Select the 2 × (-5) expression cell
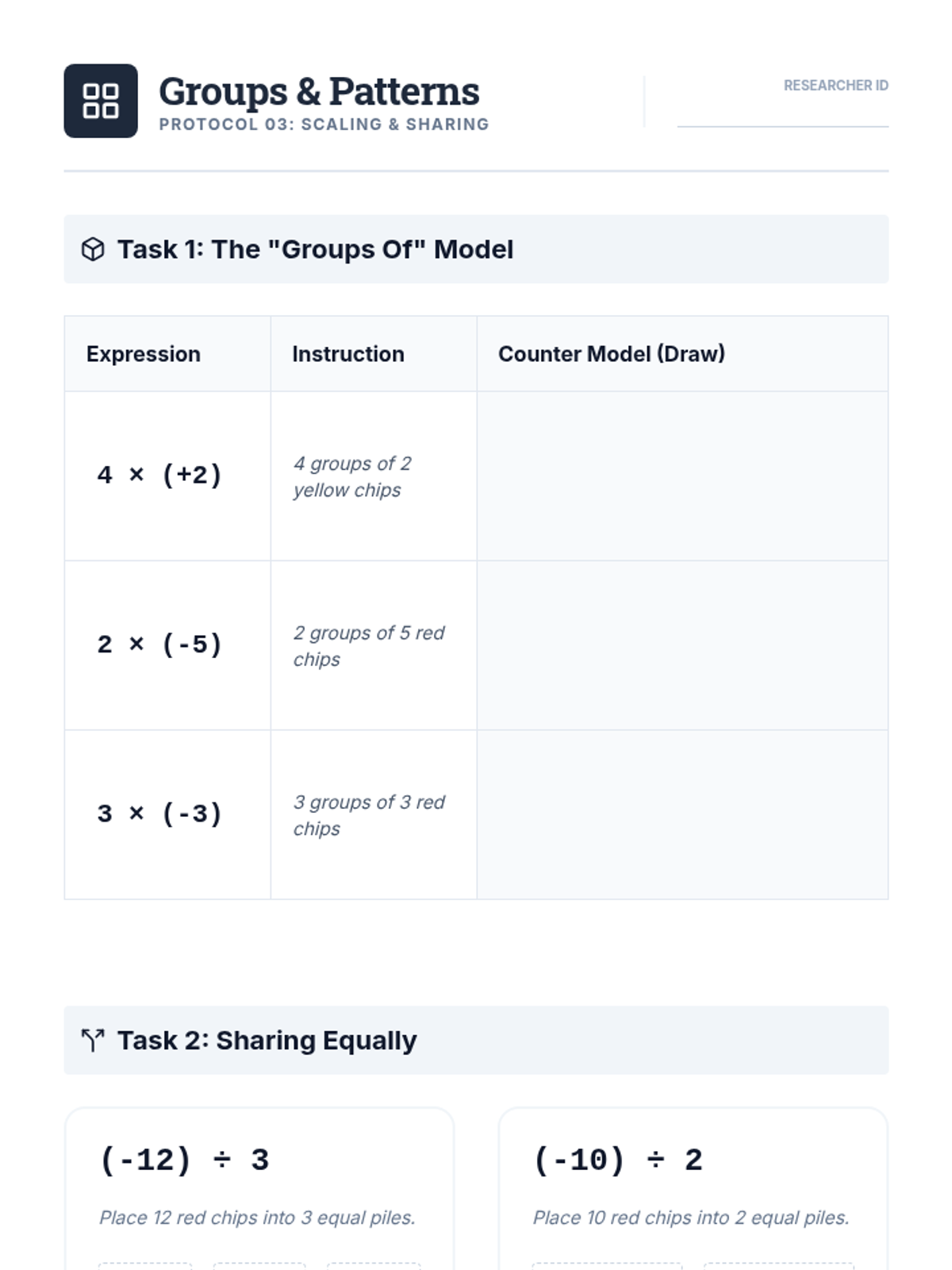This screenshot has height=1270, width=952. pyautogui.click(x=159, y=645)
